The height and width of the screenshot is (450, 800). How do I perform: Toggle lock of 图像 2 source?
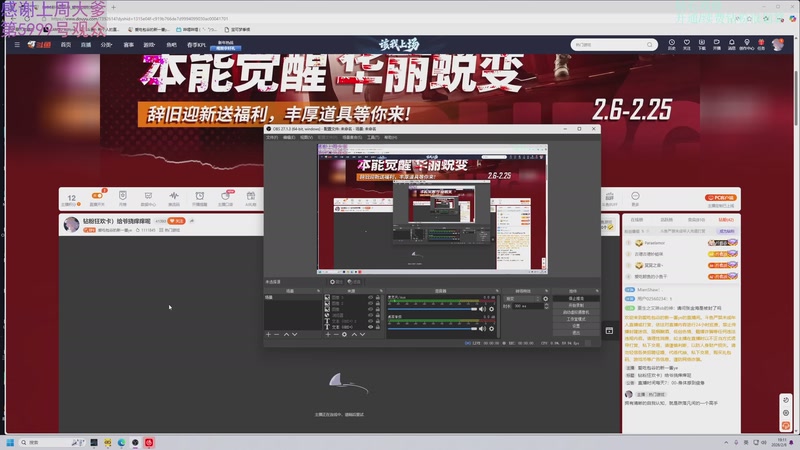(378, 303)
